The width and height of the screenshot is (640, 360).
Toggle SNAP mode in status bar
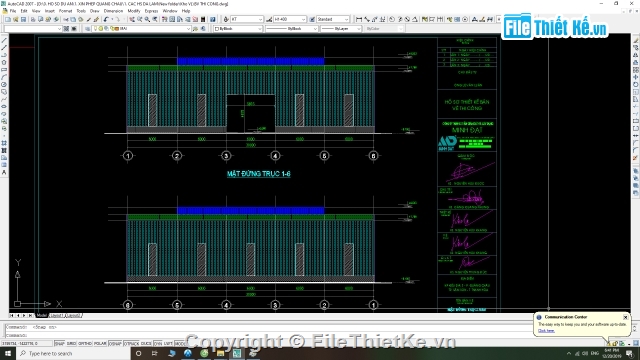tap(60, 344)
